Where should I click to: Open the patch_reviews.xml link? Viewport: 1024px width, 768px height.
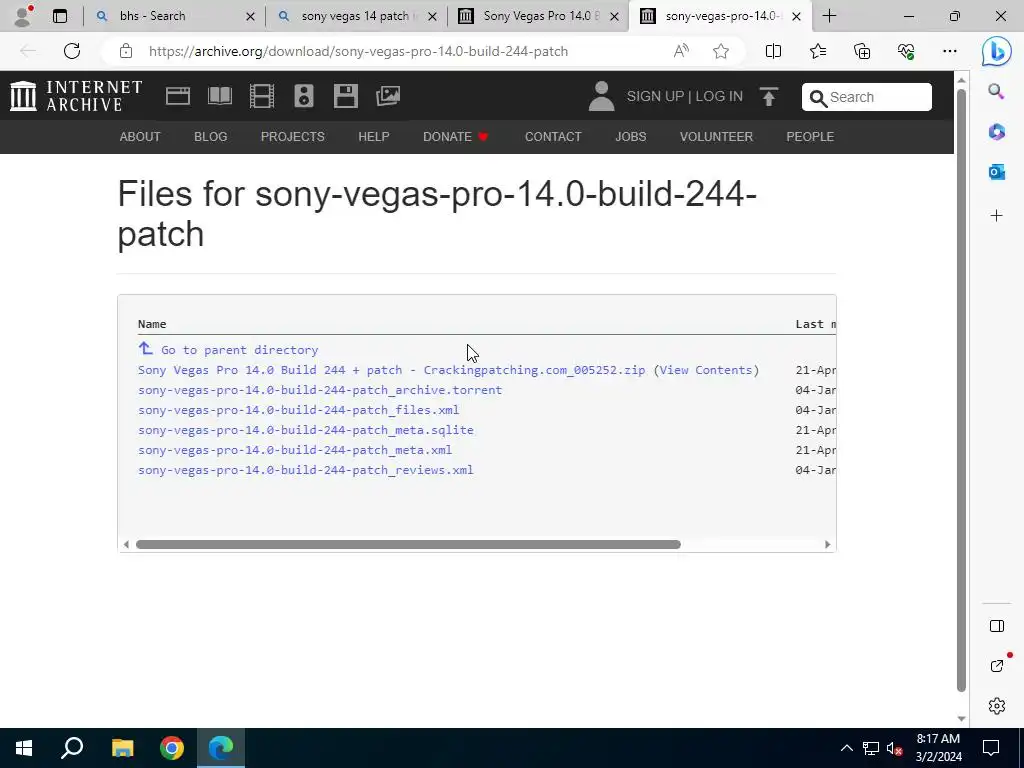coord(306,470)
